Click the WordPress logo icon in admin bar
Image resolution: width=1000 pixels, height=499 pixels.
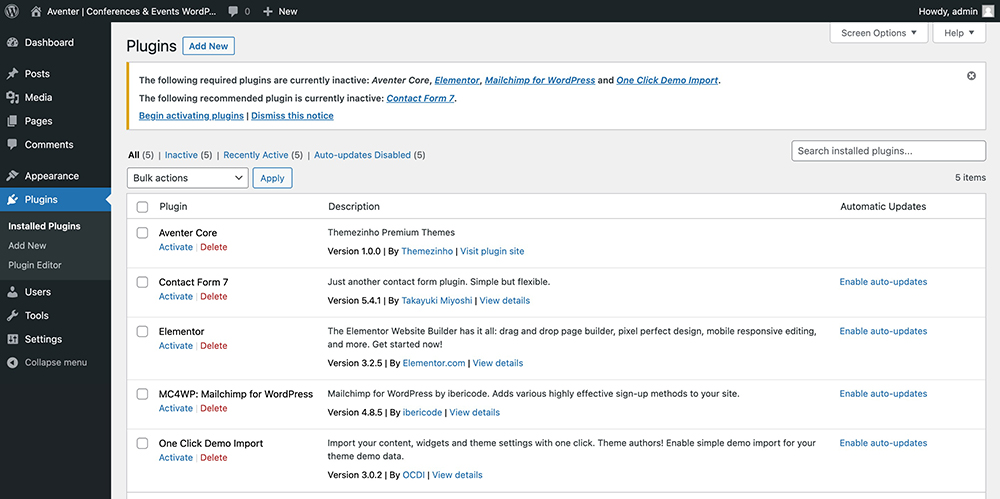[x=12, y=11]
